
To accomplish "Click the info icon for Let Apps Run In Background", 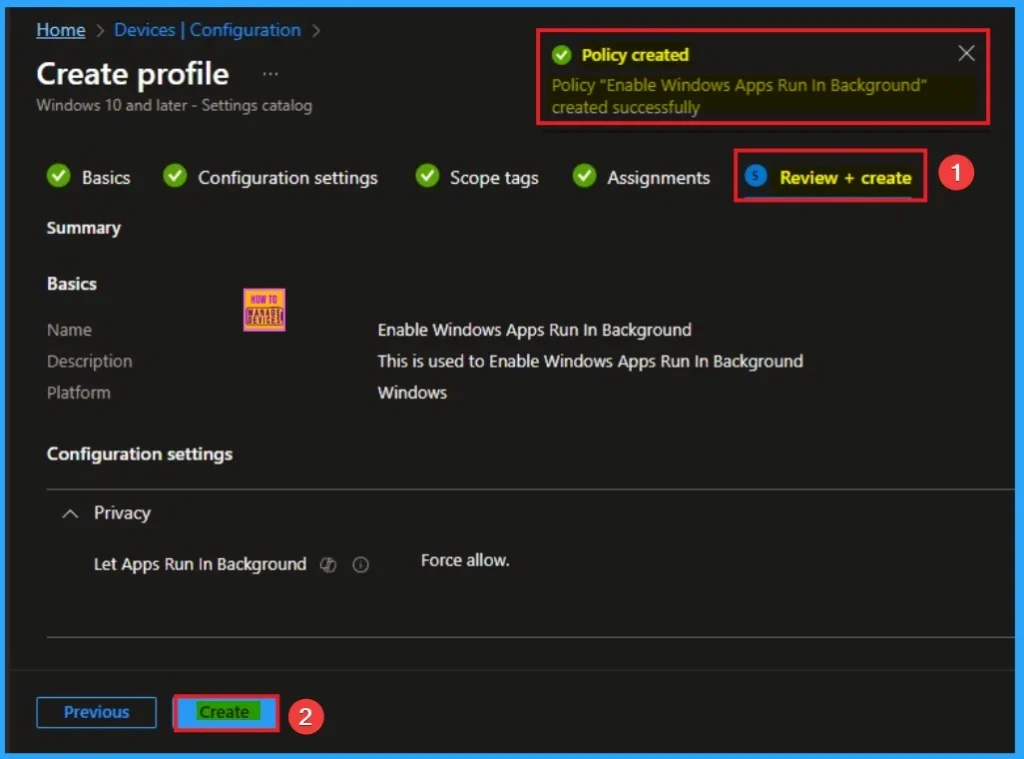I will click(361, 565).
